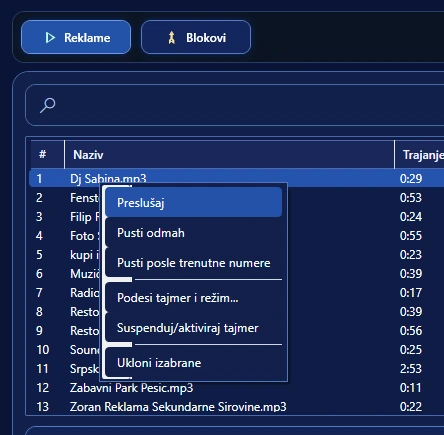Click duration 0:11 in row 12
The image size is (444, 435).
pos(411,388)
